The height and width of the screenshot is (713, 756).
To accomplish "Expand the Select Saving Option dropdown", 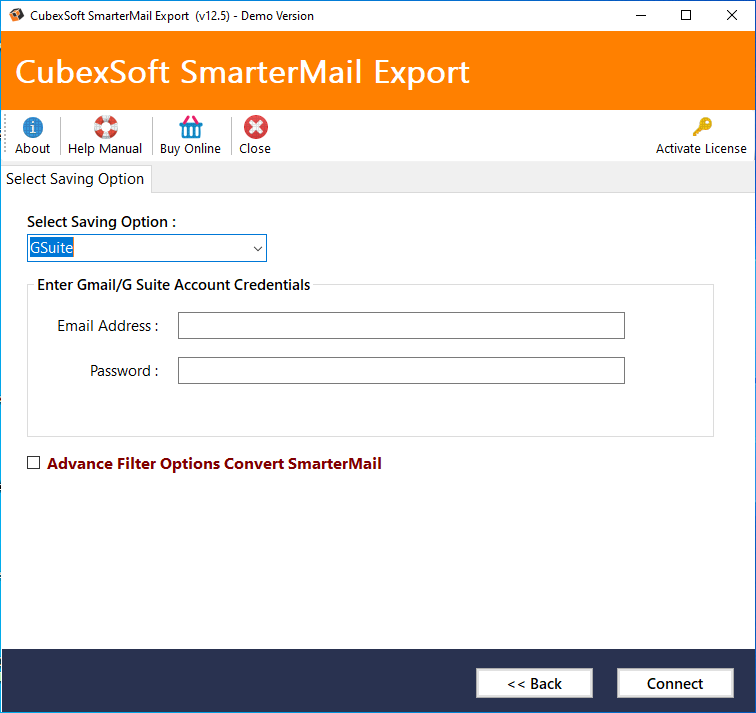I will [x=257, y=248].
